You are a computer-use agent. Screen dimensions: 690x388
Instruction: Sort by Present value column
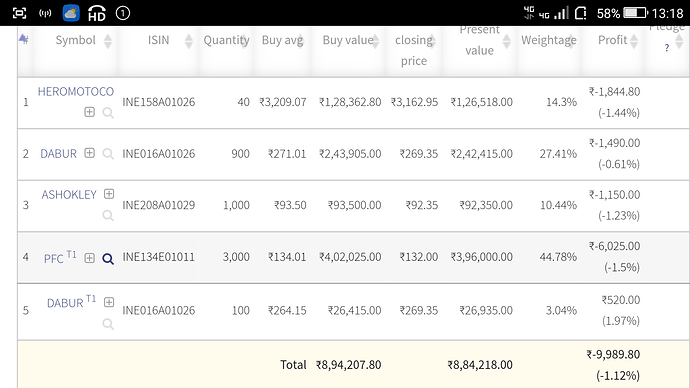click(x=506, y=41)
